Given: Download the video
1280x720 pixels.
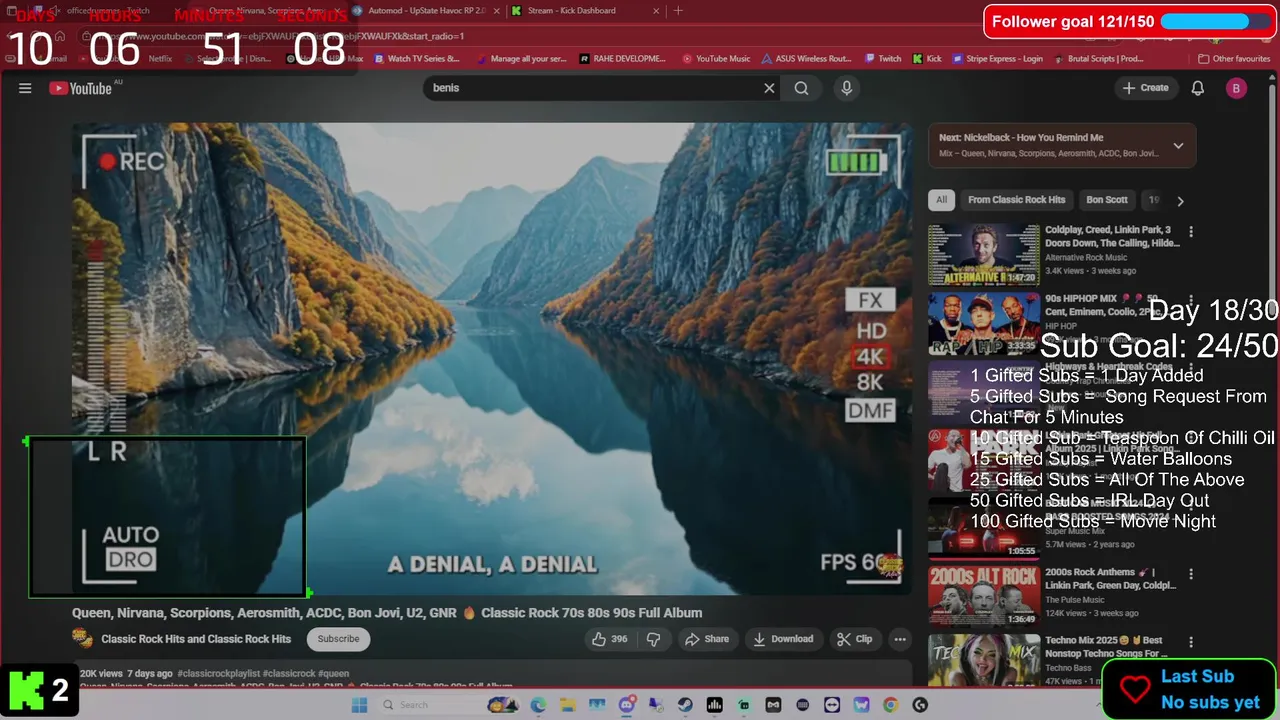Looking at the screenshot, I should click(x=783, y=639).
